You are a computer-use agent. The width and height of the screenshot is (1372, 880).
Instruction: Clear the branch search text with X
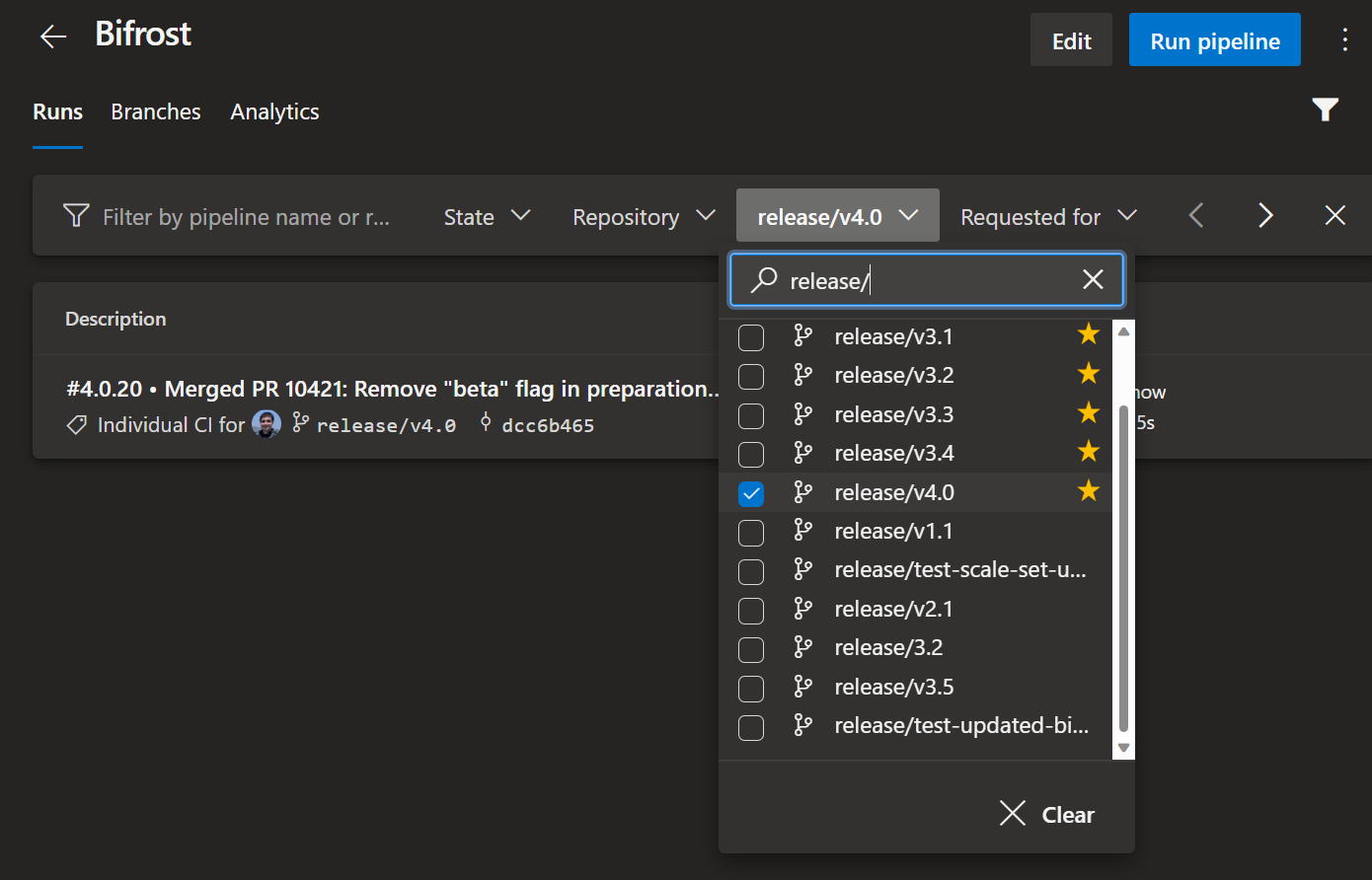coord(1093,280)
